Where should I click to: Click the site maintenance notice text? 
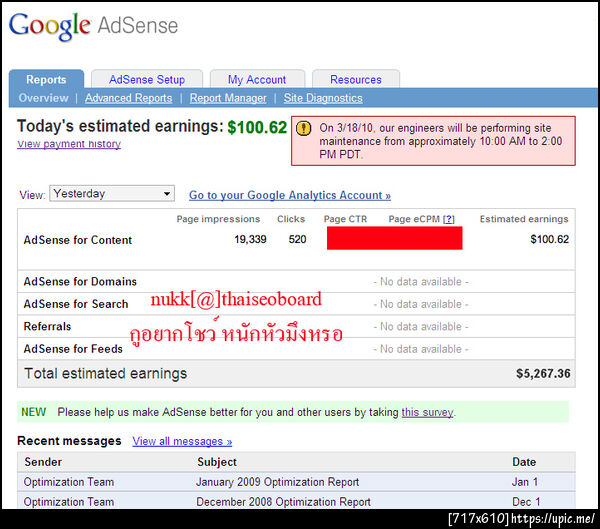pos(441,141)
